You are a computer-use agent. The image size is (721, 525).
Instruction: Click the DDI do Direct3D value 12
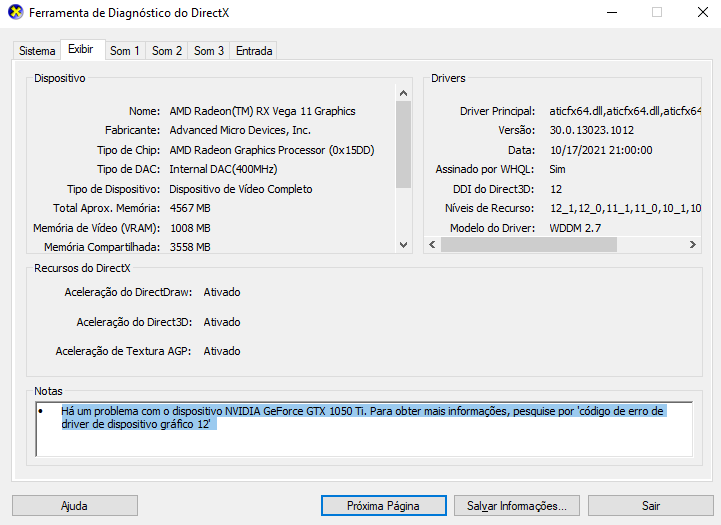556,189
